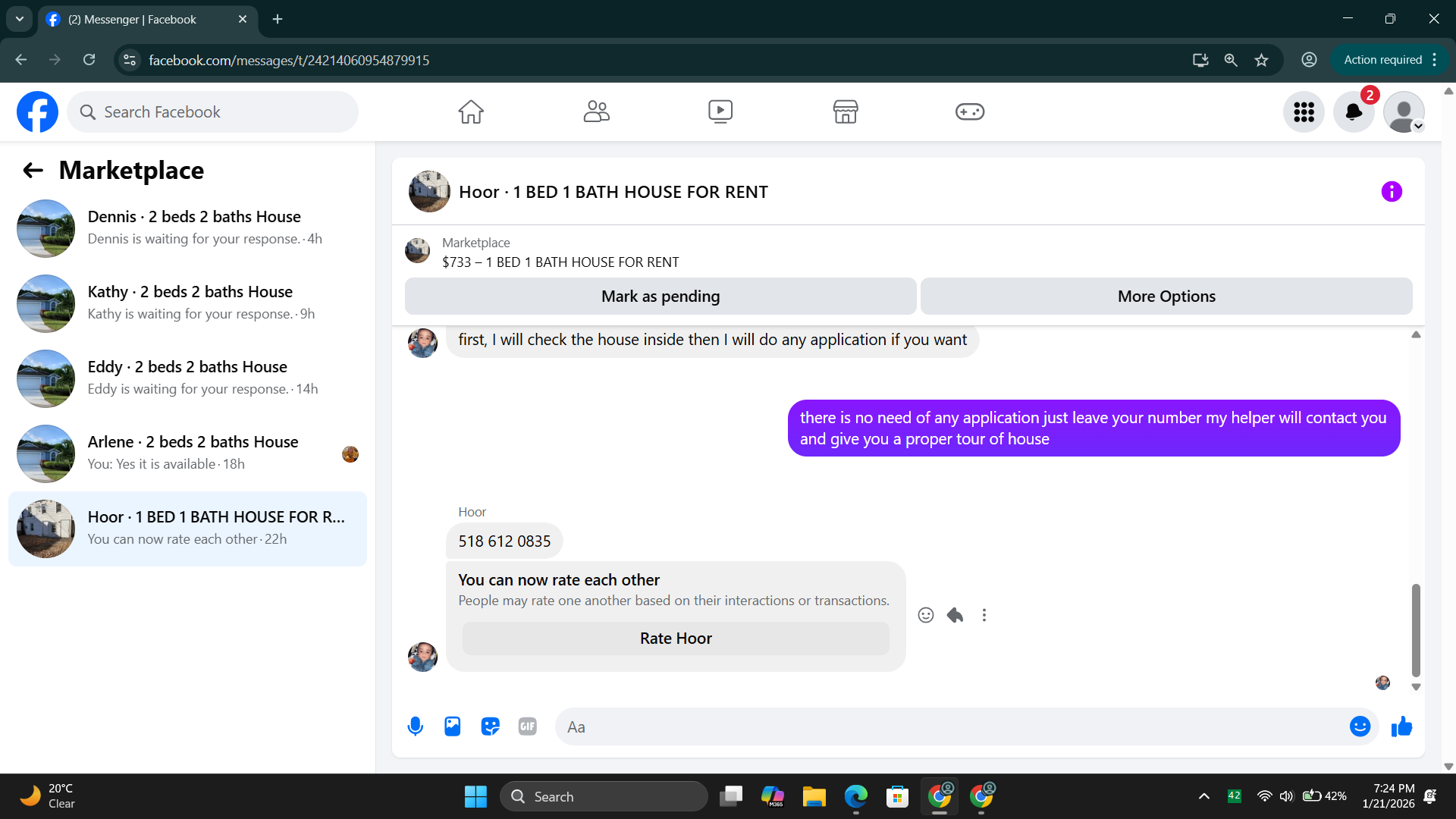This screenshot has height=819, width=1456.
Task: Open emoji picker in message field
Action: click(1360, 726)
